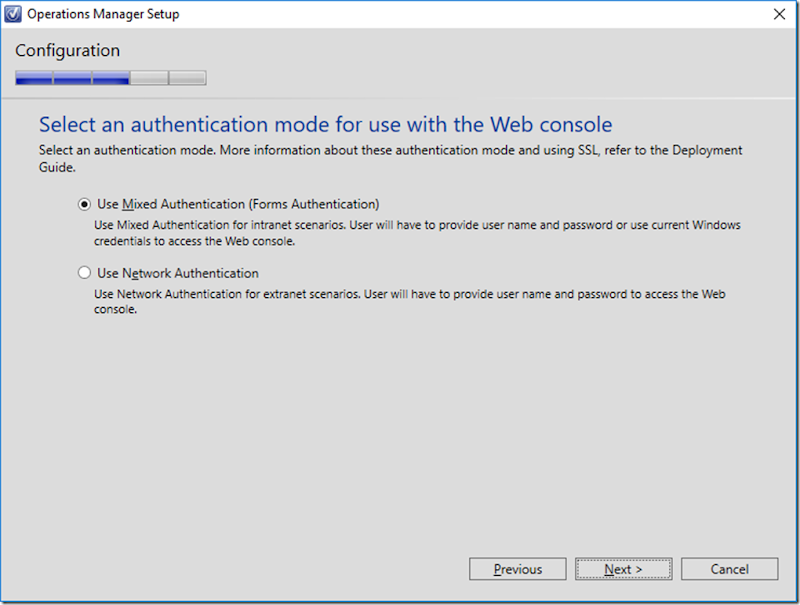The height and width of the screenshot is (605, 800).
Task: Click the 'Operations Manager Setup' window title
Action: (103, 14)
